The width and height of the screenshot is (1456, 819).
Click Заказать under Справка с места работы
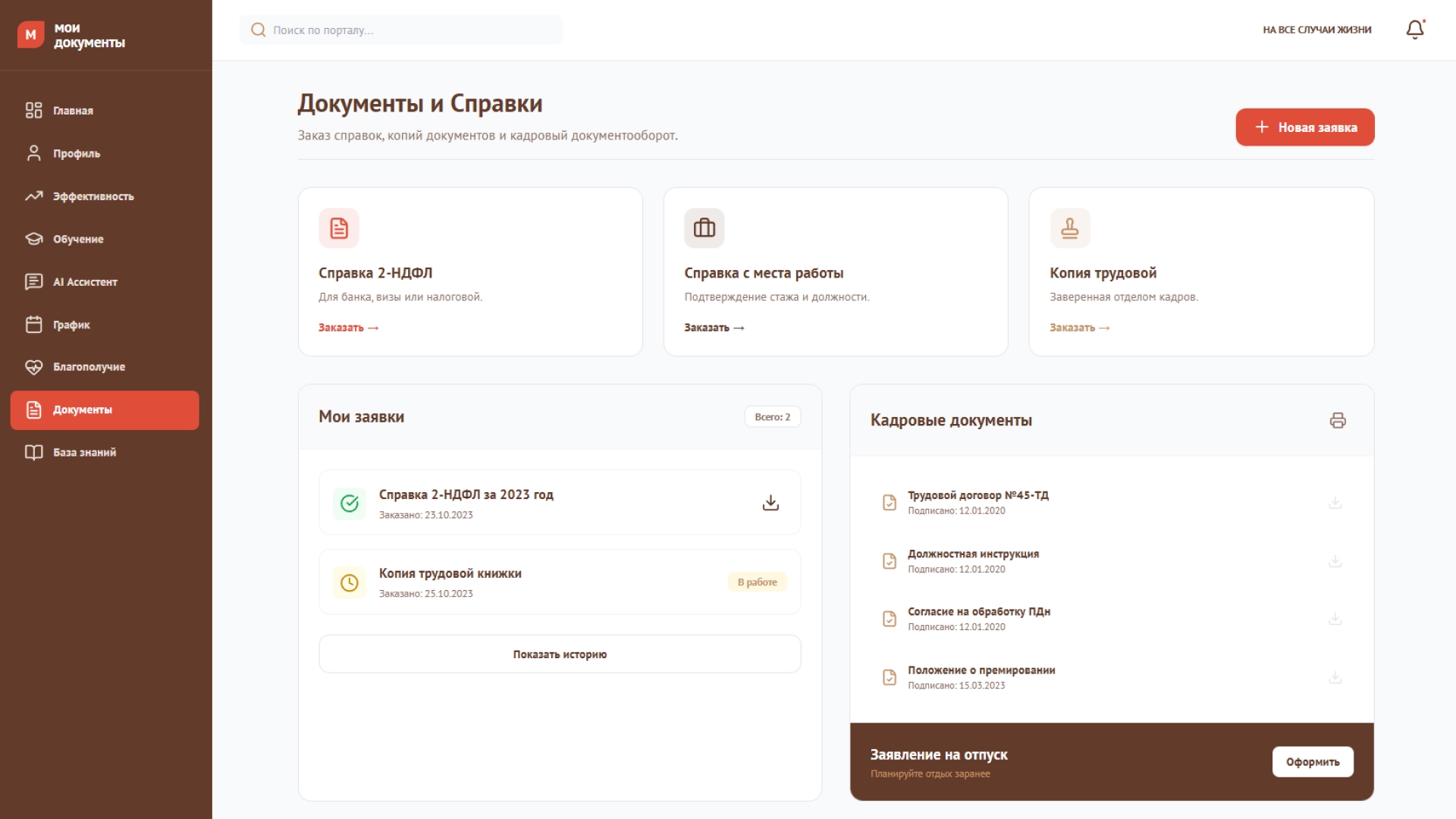pos(714,327)
